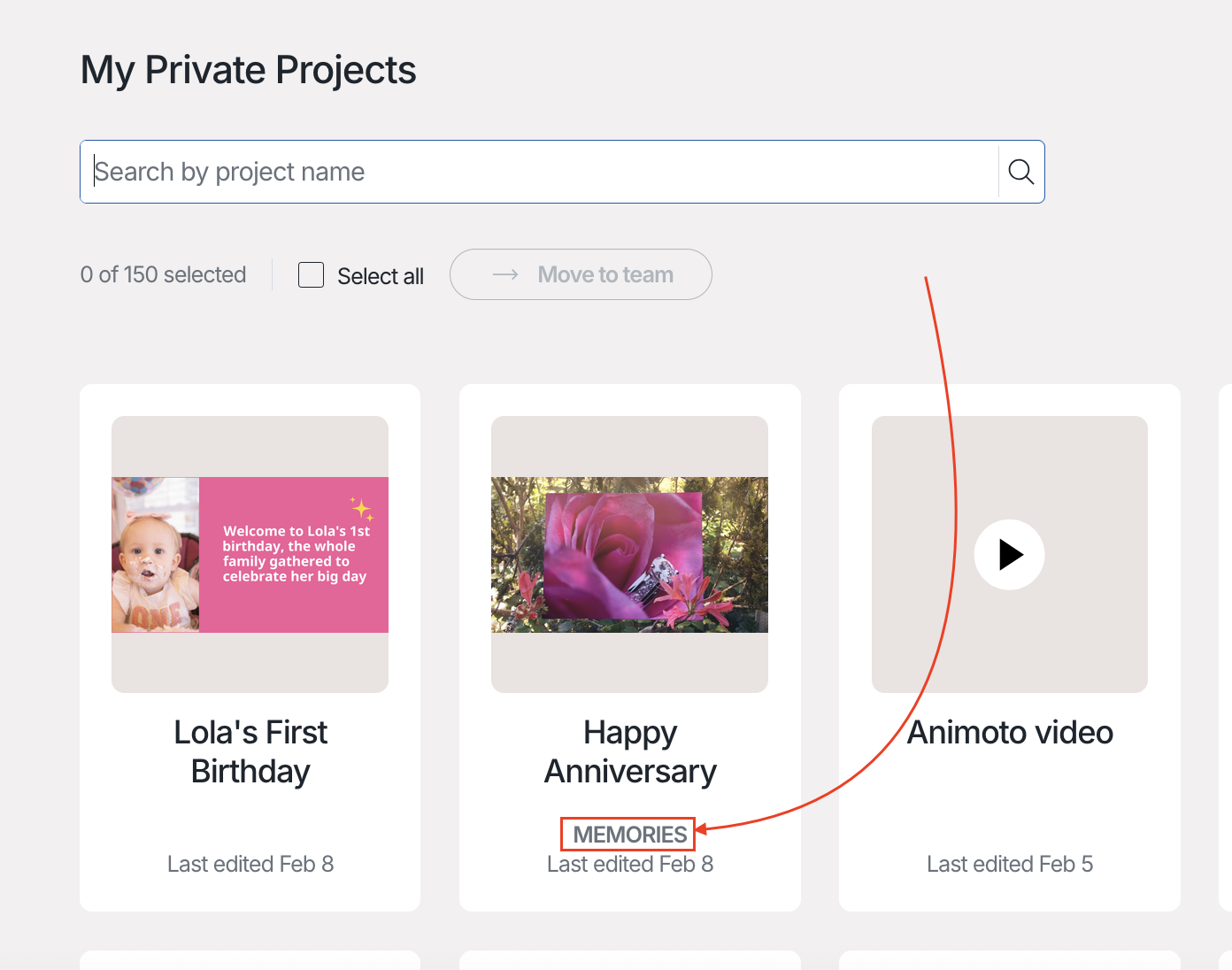
Task: Click the "Select all" text label
Action: click(381, 276)
